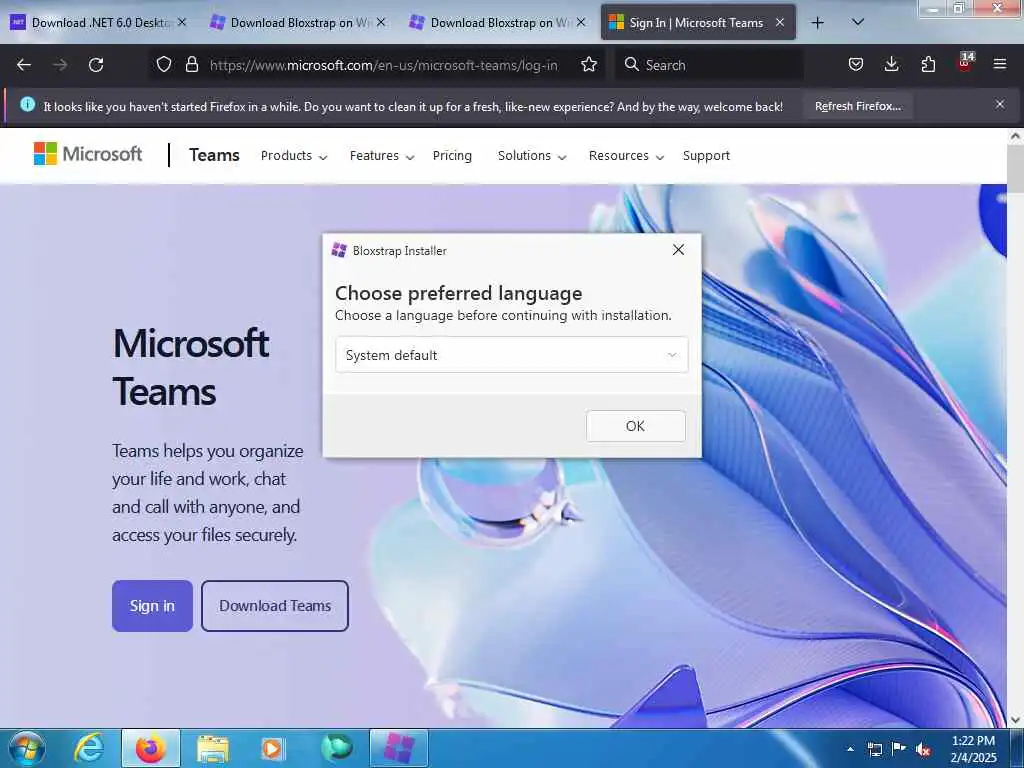
Task: Click Refresh Firefox button
Action: pos(858,106)
